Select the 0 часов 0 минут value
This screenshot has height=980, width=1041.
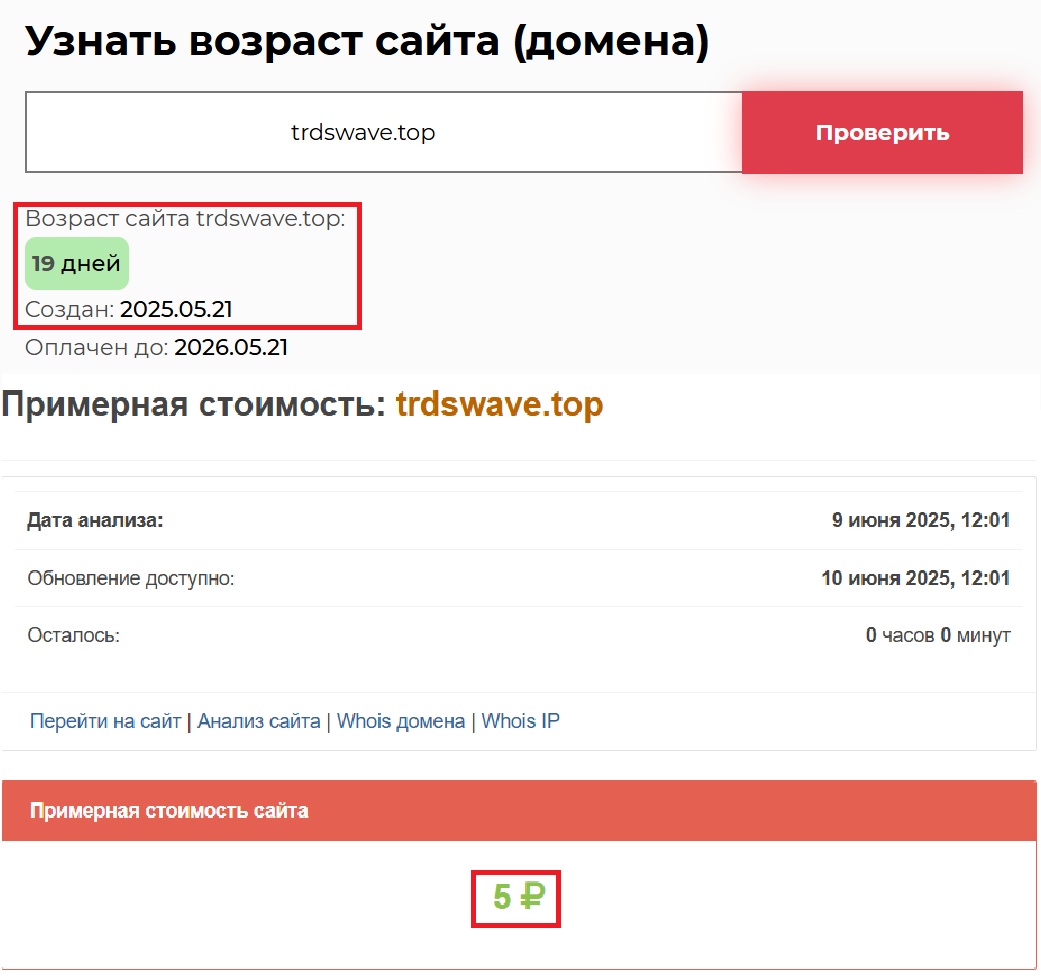[x=937, y=635]
